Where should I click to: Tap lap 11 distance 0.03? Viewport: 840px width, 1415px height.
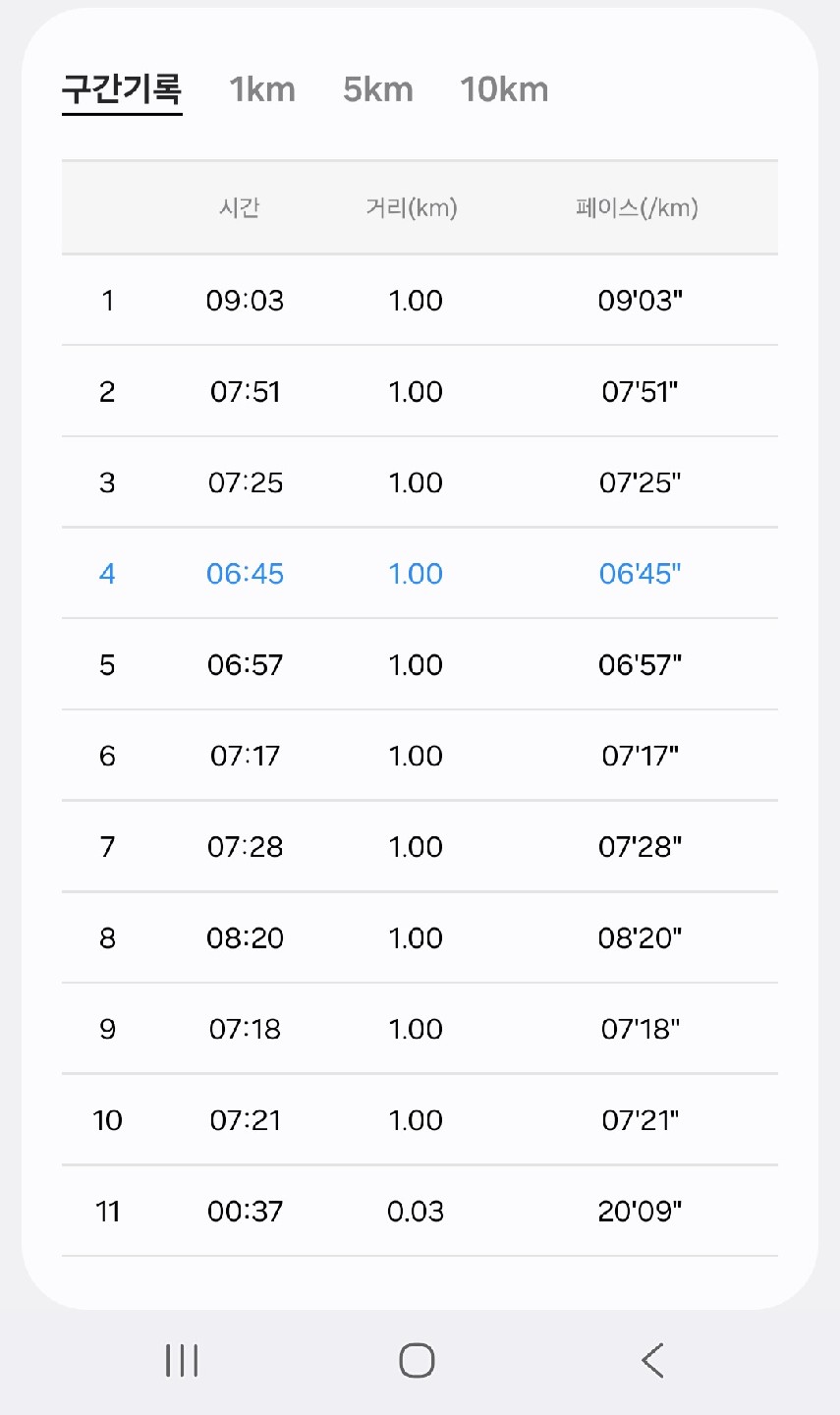coord(416,1212)
